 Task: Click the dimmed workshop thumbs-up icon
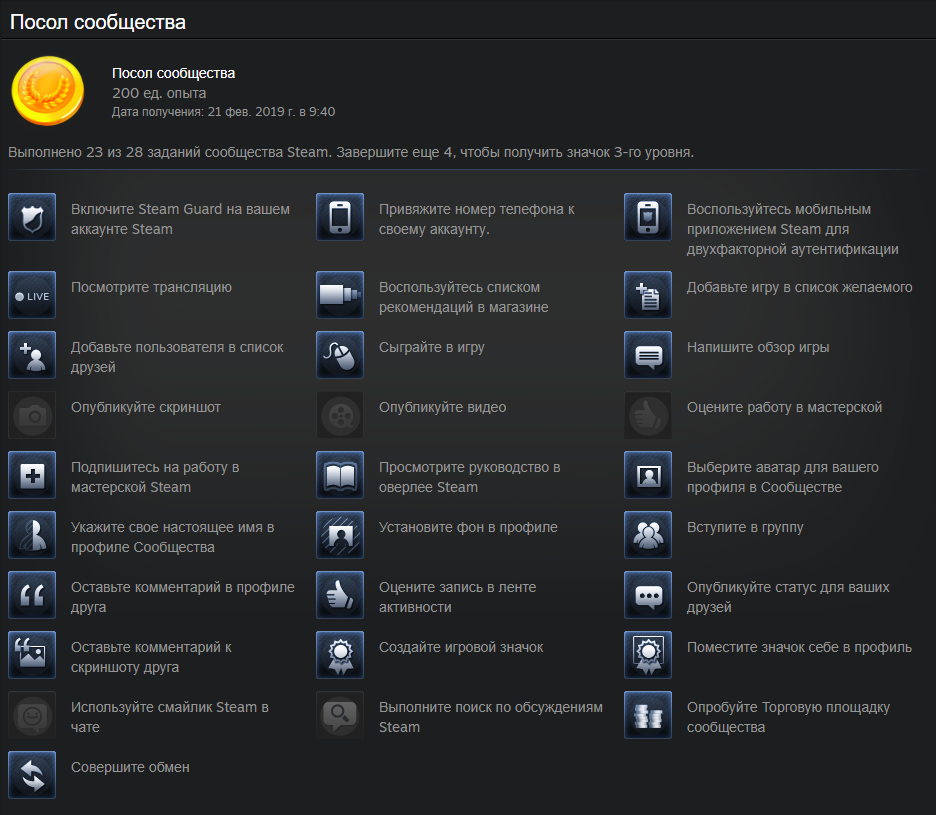coord(648,415)
